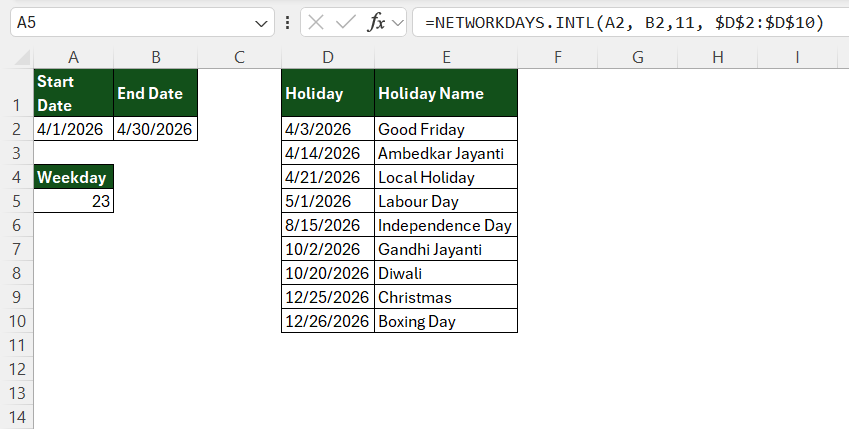Click the formula bar three-dot handle
The image size is (849, 429).
[x=288, y=23]
